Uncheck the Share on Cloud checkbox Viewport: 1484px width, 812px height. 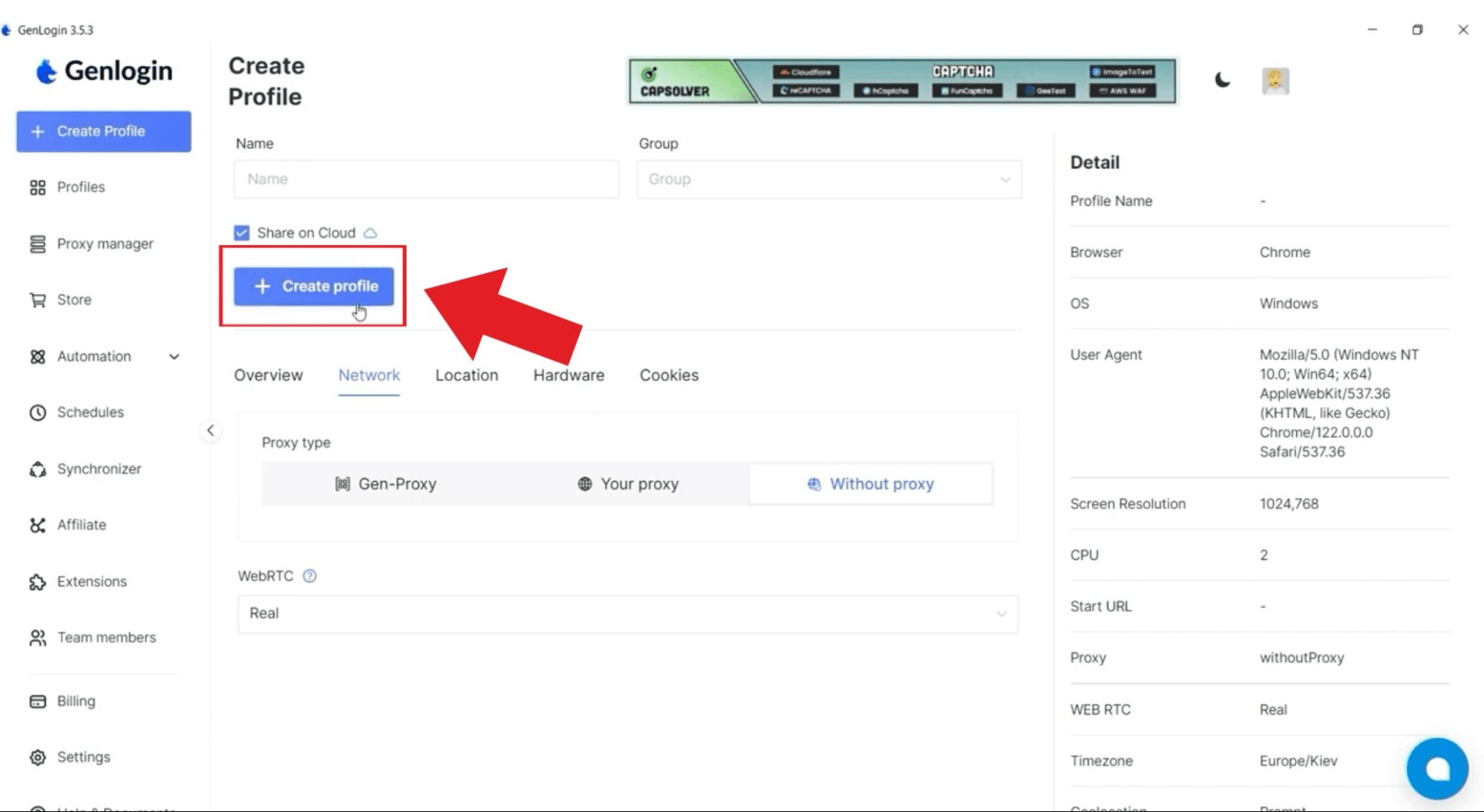tap(241, 233)
